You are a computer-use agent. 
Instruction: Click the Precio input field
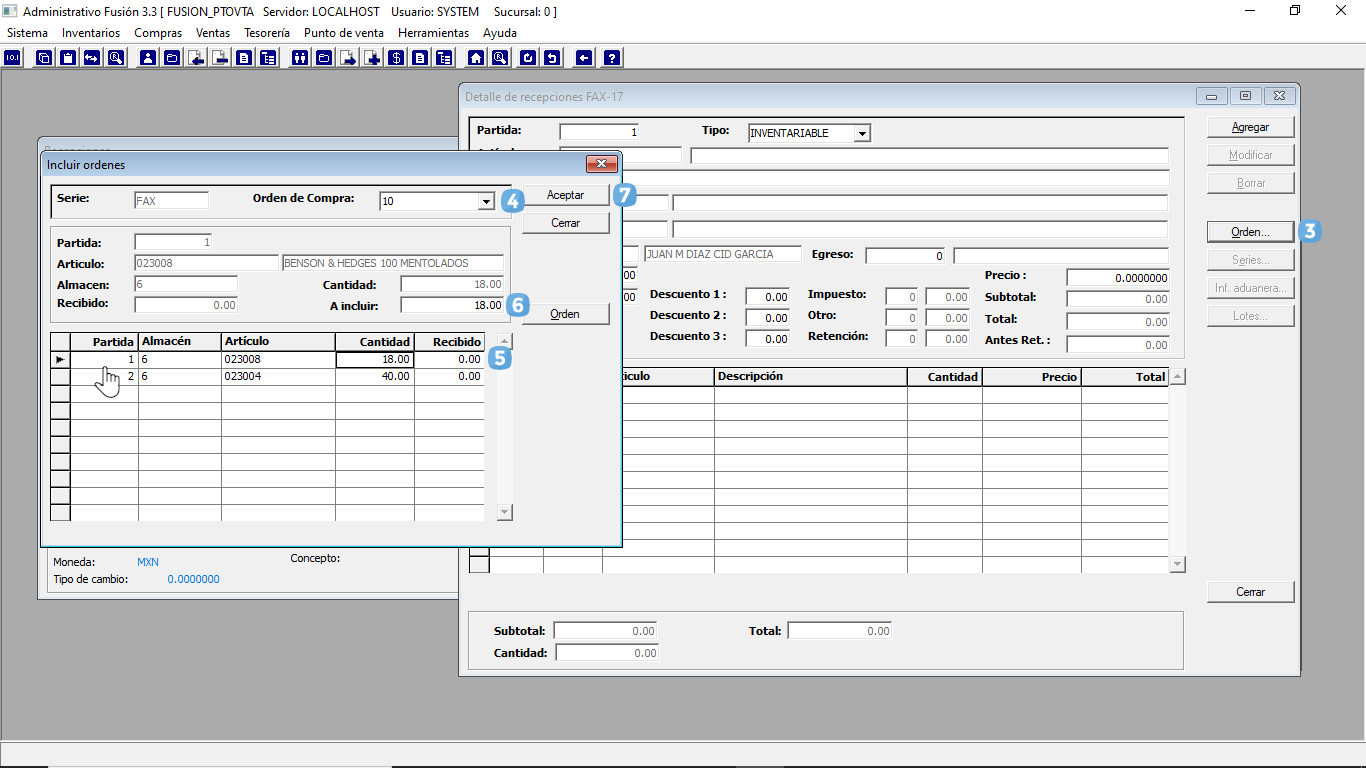pyautogui.click(x=1118, y=277)
